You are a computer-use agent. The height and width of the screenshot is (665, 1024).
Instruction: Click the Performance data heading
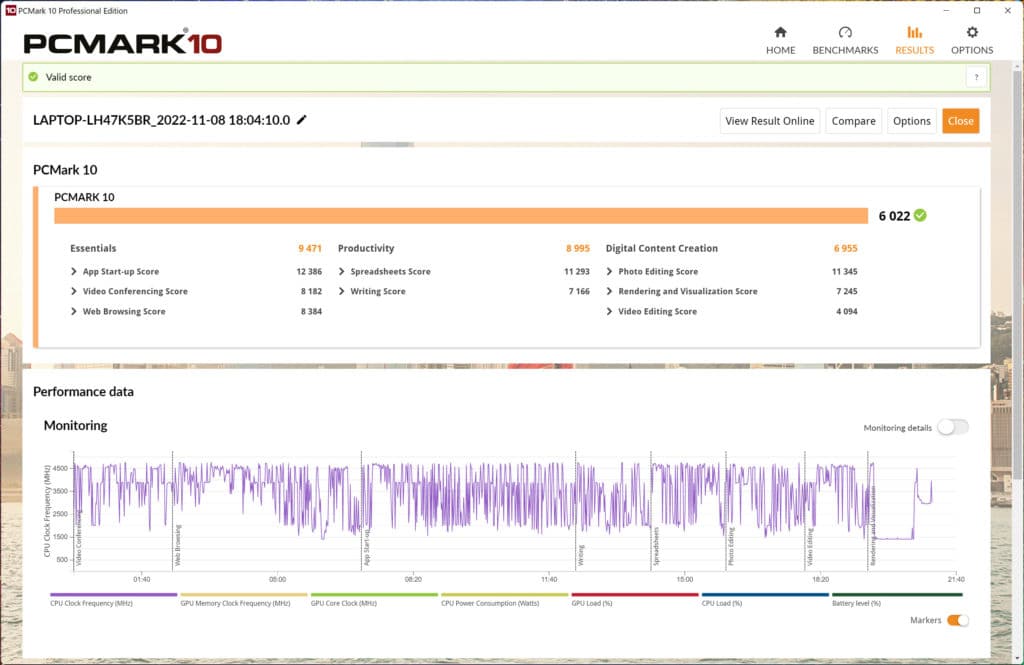pyautogui.click(x=84, y=391)
